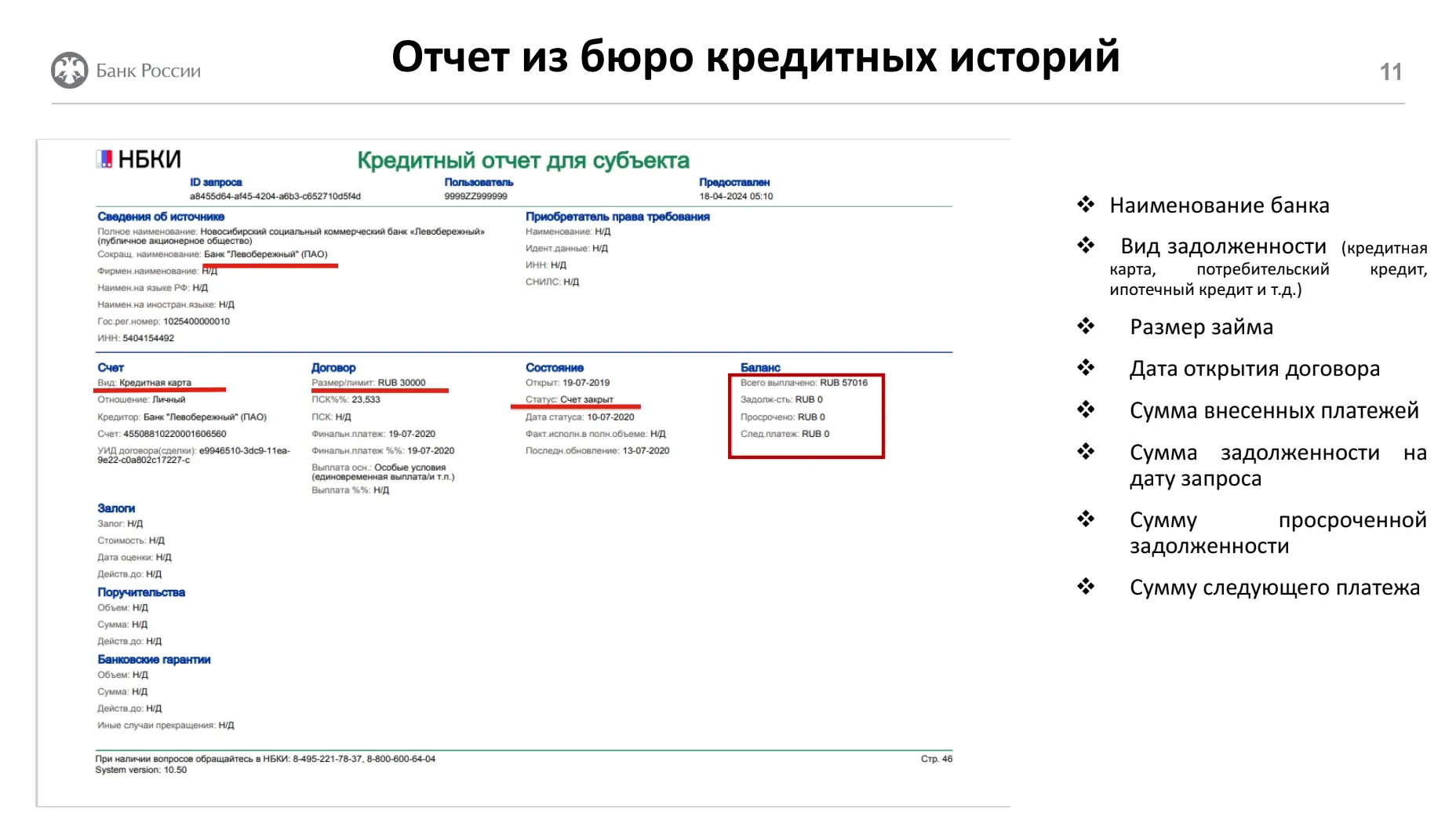Viewport: 1456px width, 819px height.
Task: Click the slide number 11
Action: (1391, 72)
